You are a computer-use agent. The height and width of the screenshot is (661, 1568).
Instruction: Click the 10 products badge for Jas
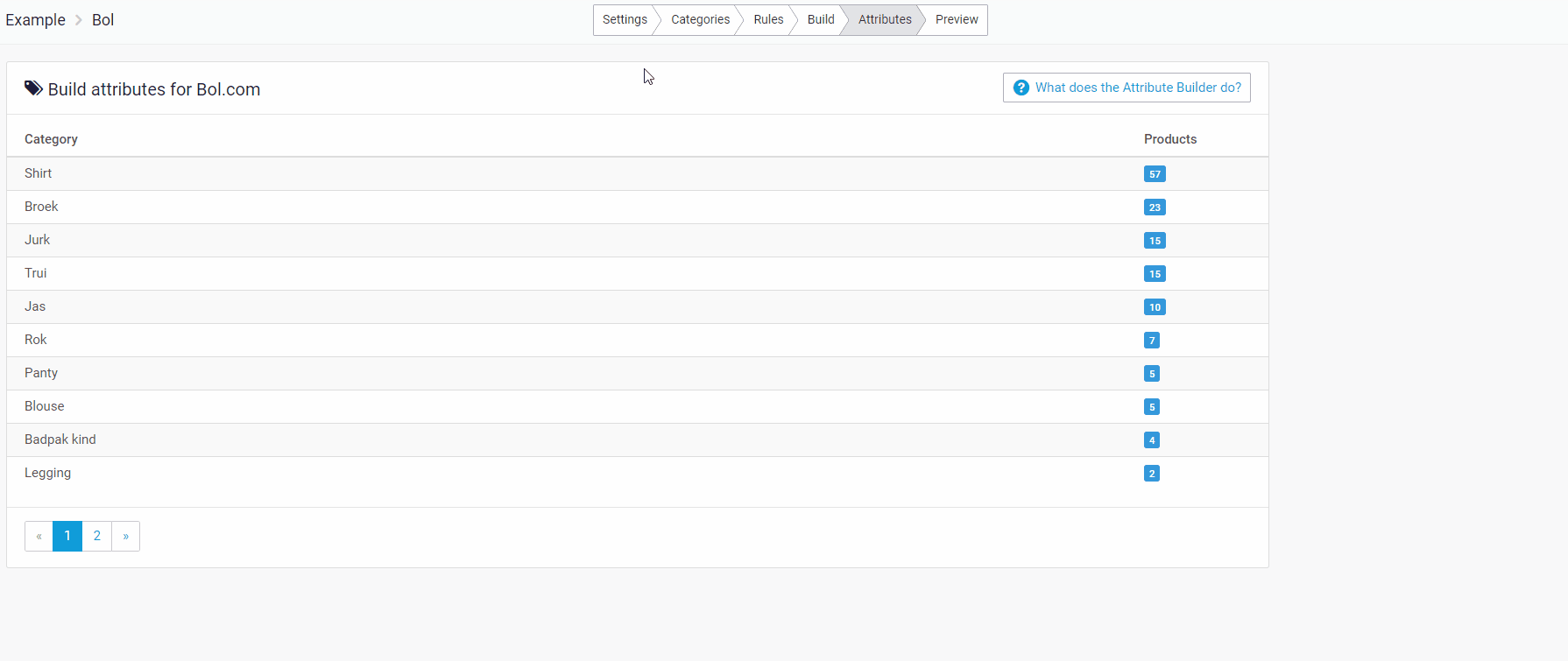1155,307
